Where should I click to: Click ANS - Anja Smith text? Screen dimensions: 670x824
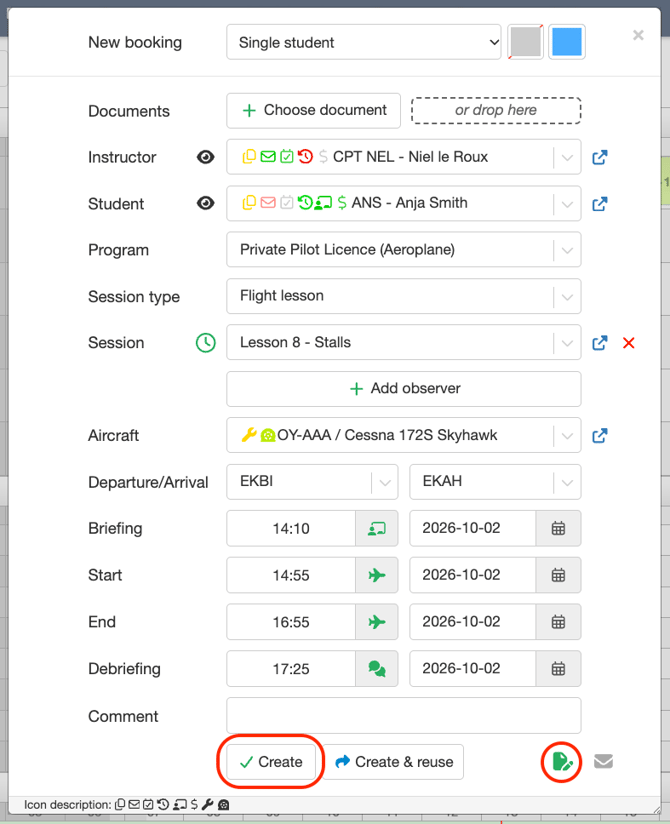point(409,203)
